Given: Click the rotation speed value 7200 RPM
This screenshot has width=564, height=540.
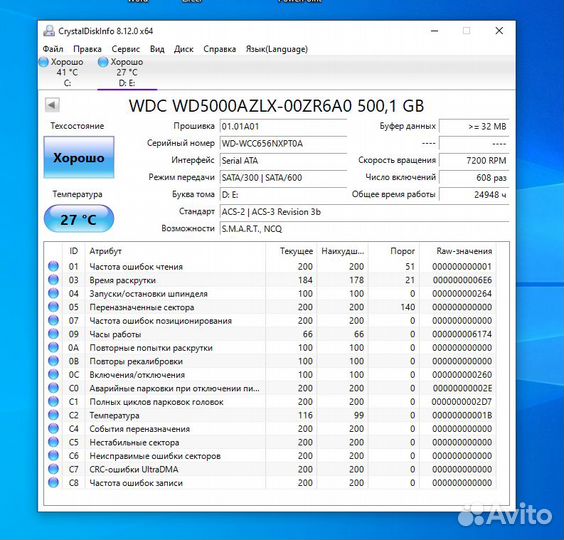Looking at the screenshot, I should 474,160.
